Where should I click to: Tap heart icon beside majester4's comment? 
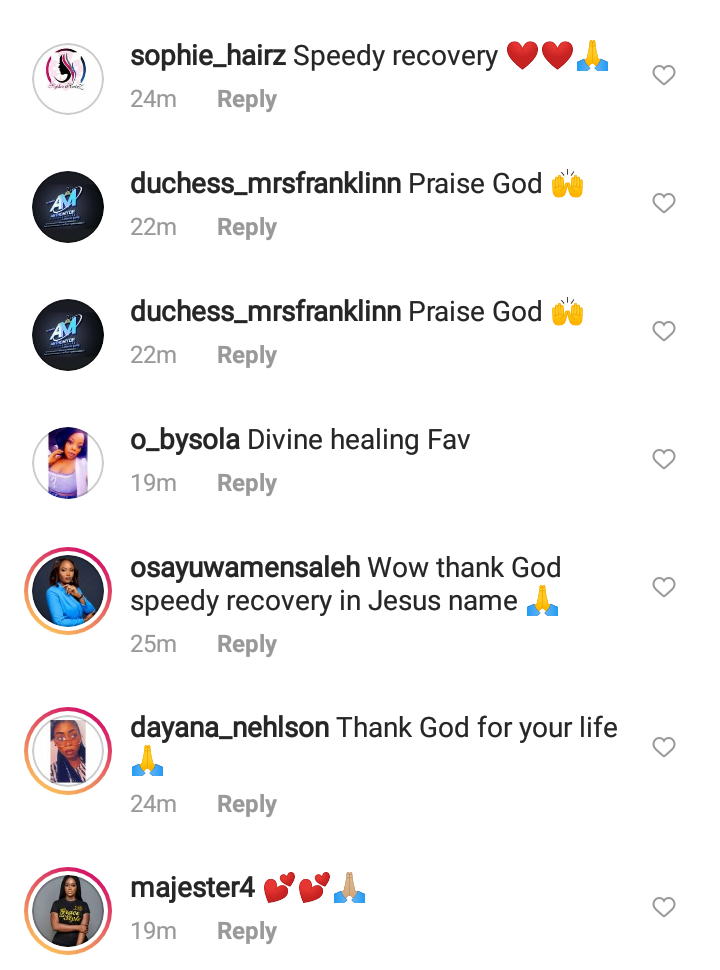pyautogui.click(x=664, y=907)
